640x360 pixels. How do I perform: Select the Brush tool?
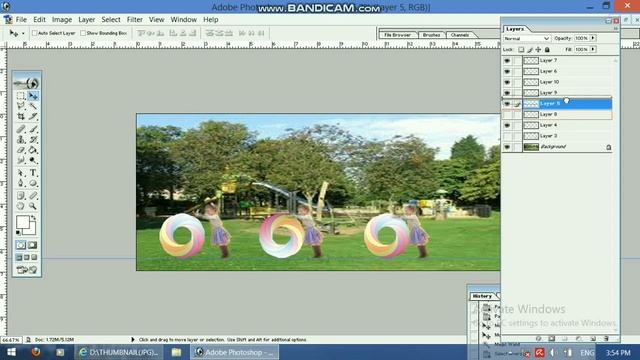(33, 129)
